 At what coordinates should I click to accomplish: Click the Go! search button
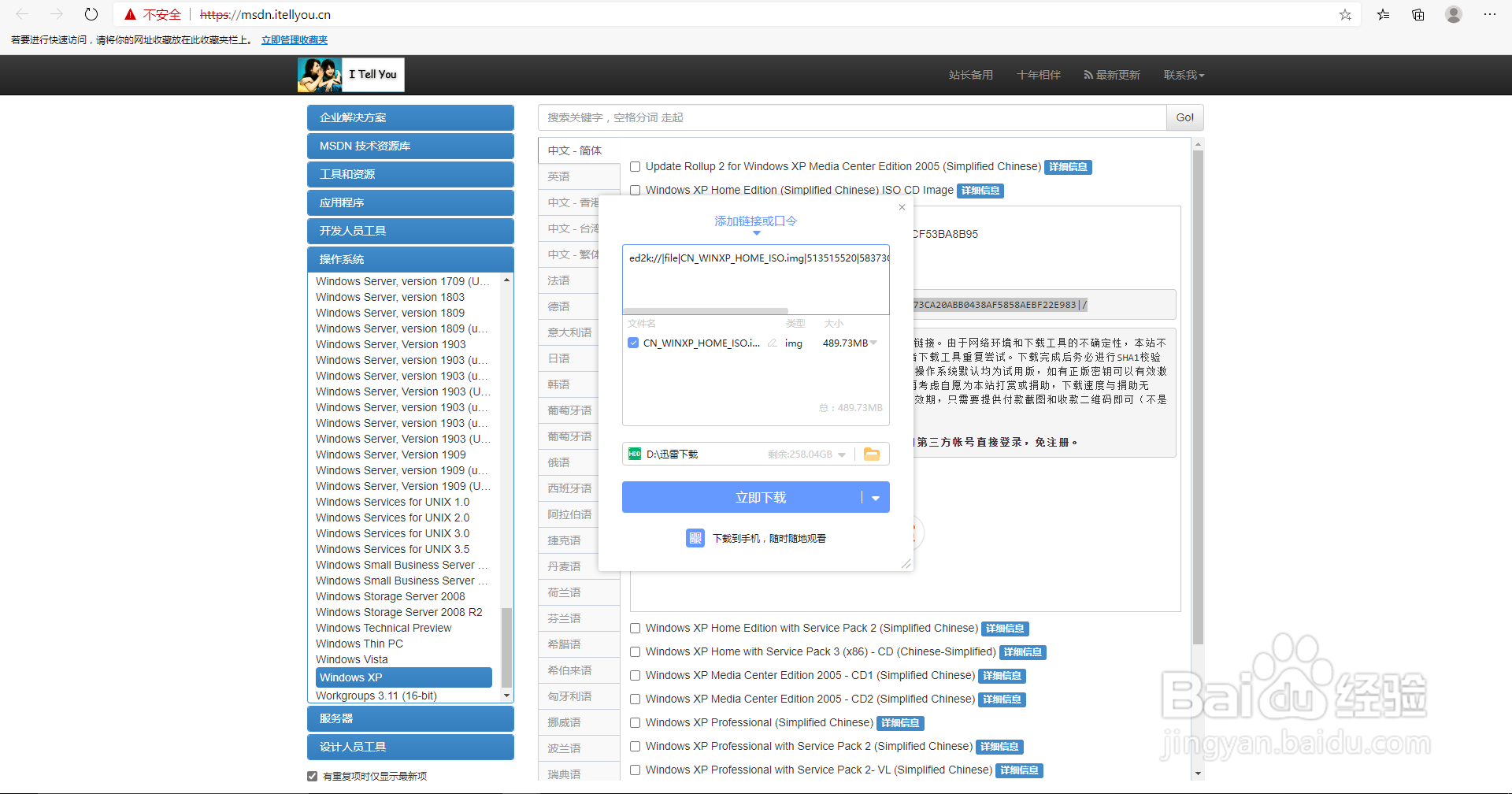[1184, 117]
